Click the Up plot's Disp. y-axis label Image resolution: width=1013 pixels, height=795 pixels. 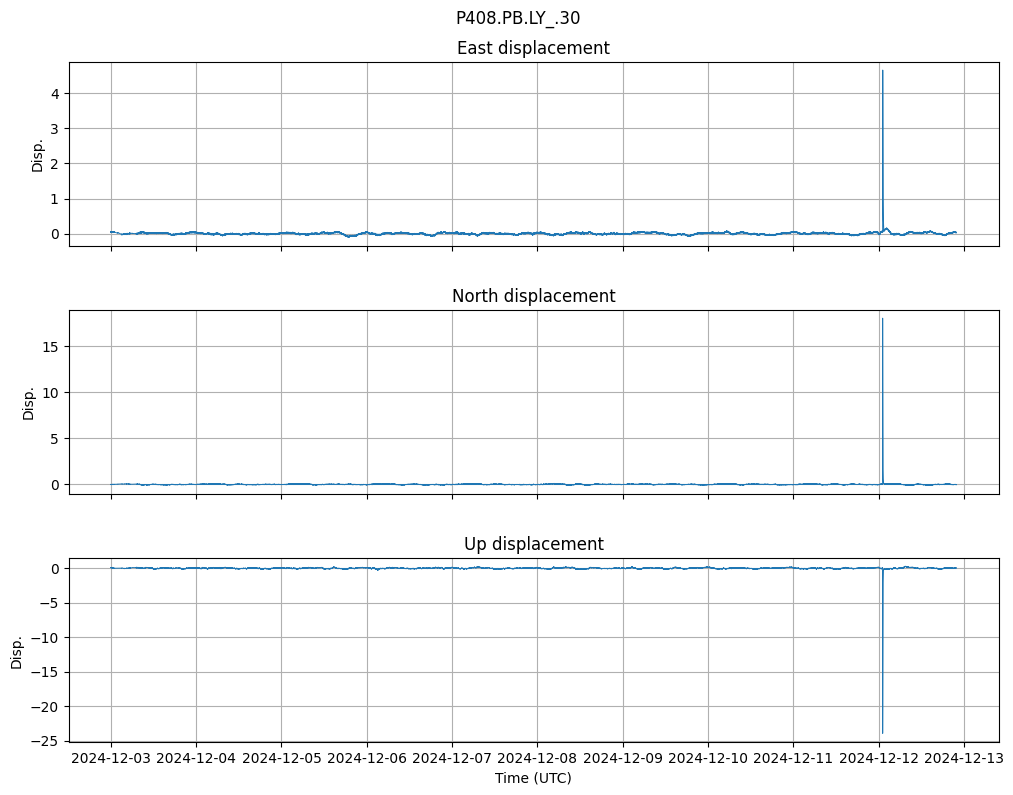coord(17,650)
